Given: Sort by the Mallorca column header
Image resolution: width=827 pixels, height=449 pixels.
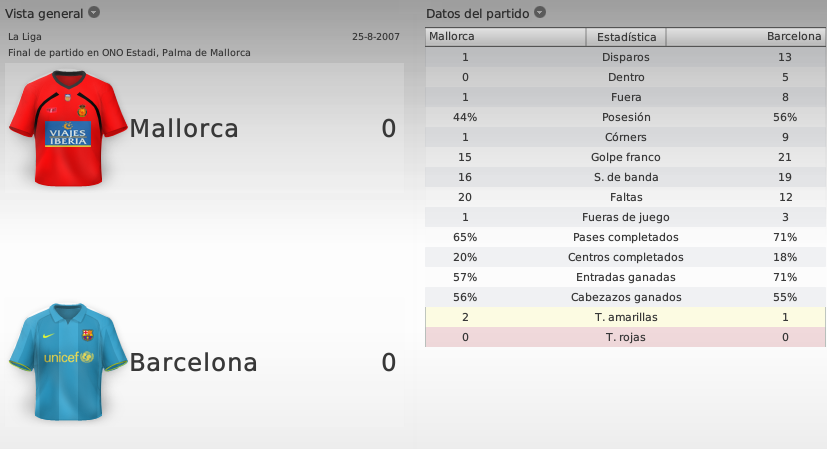Looking at the screenshot, I should 505,36.
